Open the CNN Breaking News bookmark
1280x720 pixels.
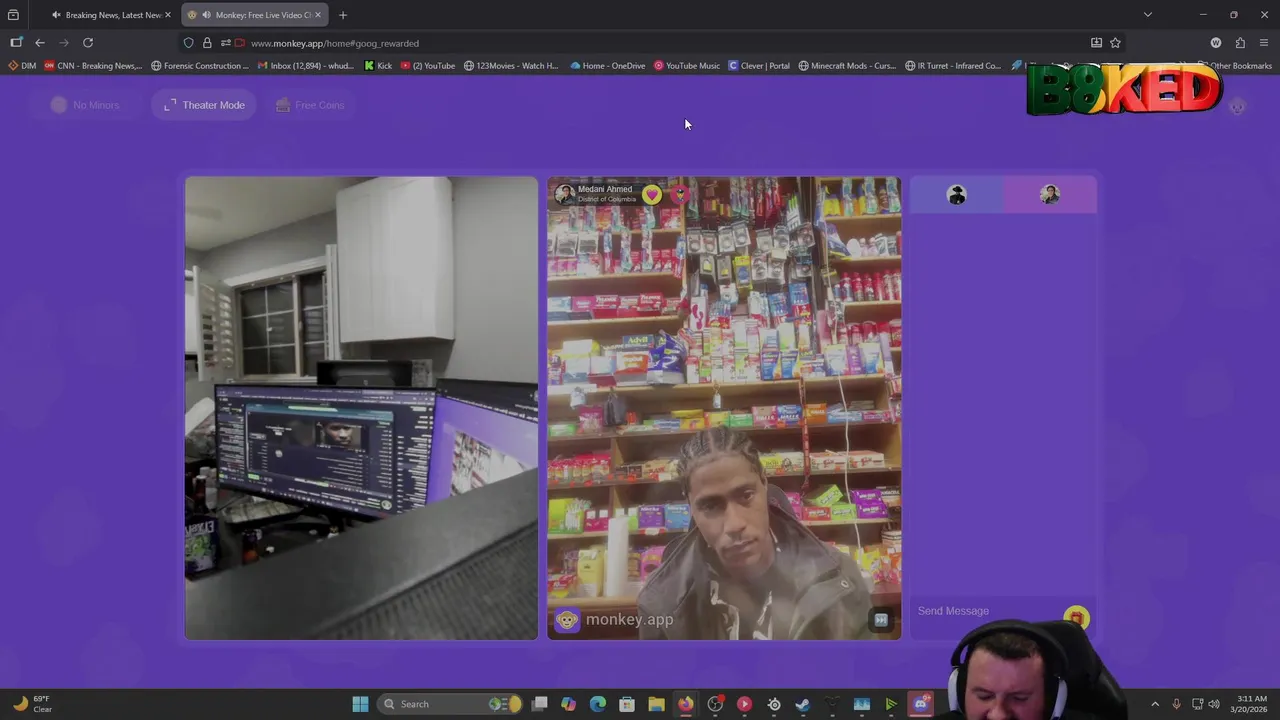pyautogui.click(x=93, y=66)
